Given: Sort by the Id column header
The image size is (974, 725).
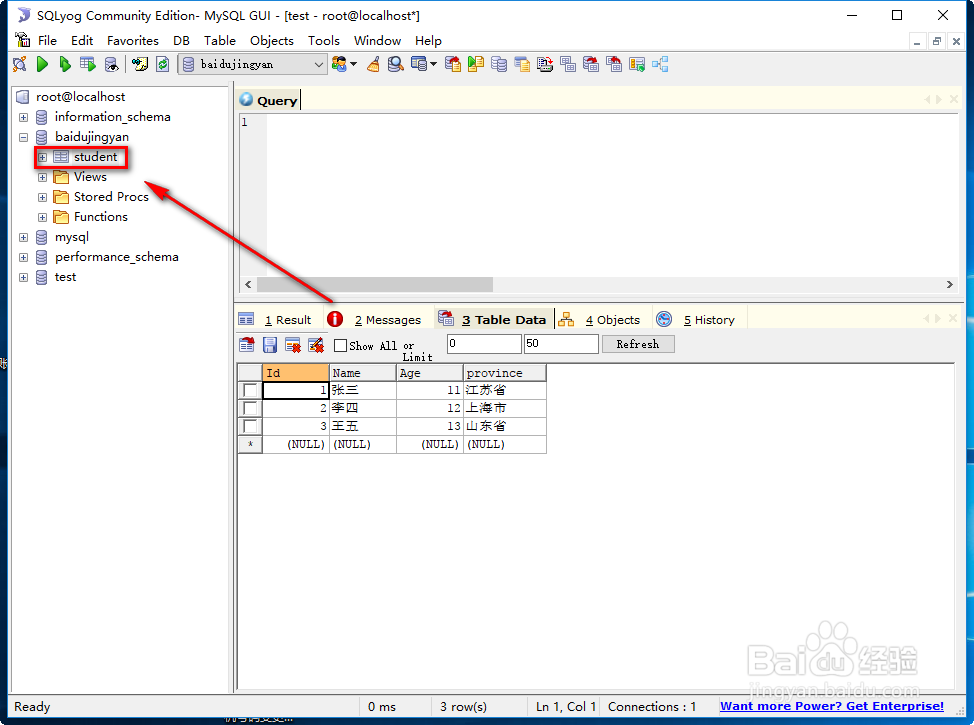Looking at the screenshot, I should 296,373.
